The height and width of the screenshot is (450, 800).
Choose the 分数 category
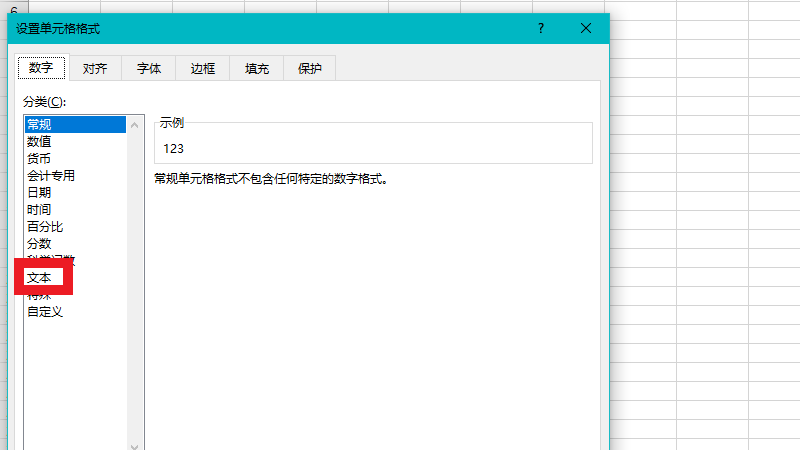[40, 244]
